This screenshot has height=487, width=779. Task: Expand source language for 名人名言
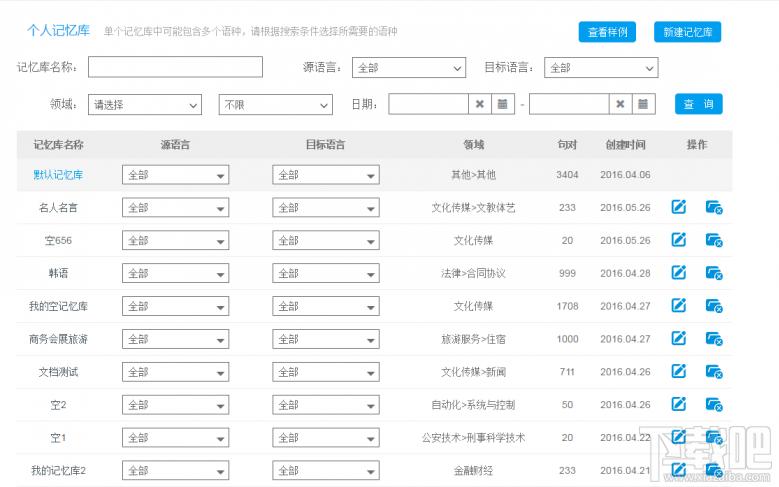tap(175, 208)
